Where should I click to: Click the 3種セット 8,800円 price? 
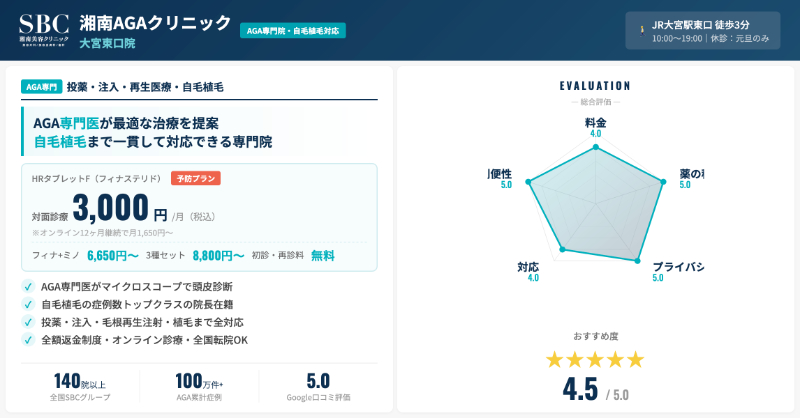point(218,255)
